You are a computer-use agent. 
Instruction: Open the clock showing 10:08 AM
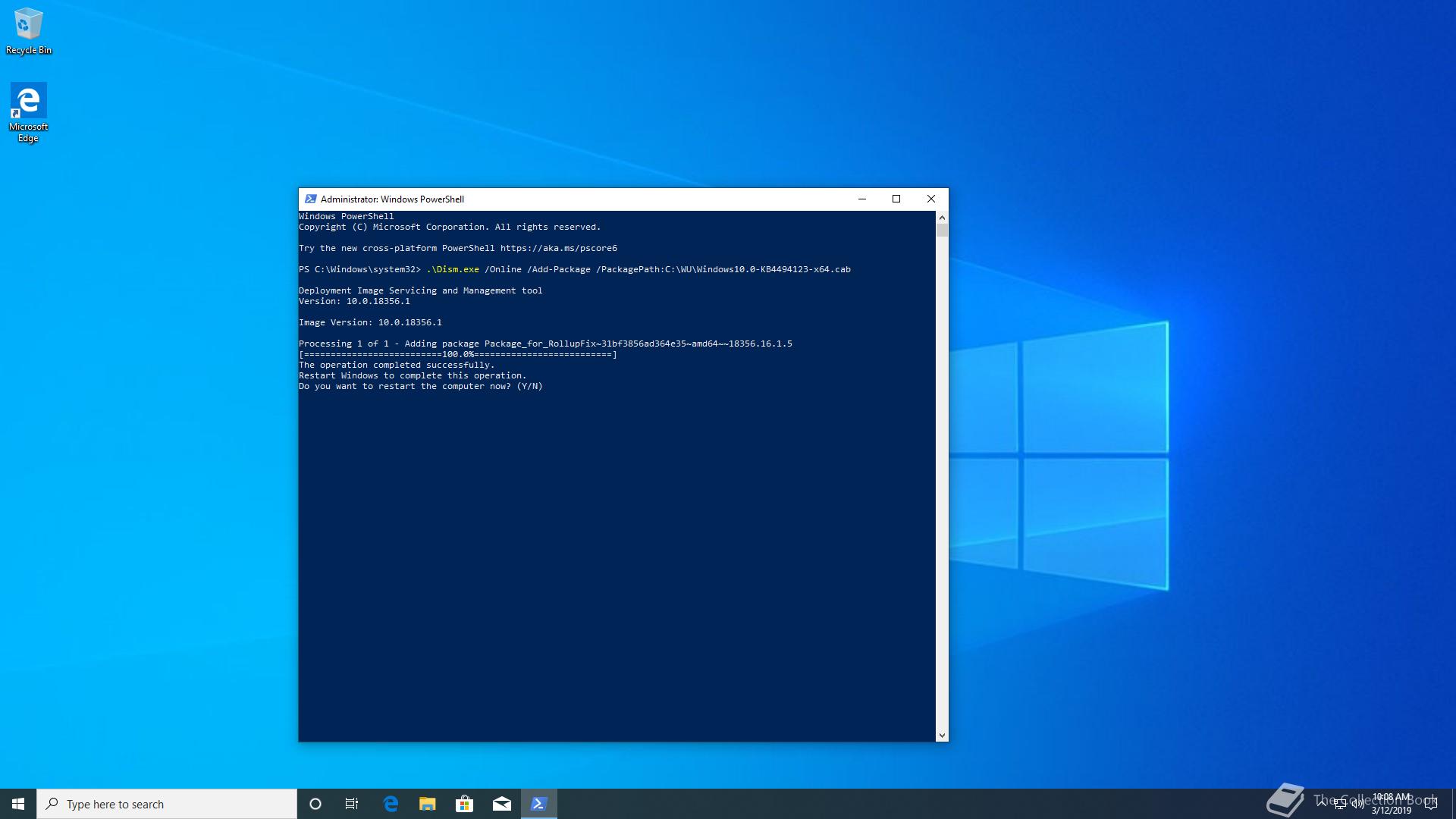pyautogui.click(x=1392, y=804)
